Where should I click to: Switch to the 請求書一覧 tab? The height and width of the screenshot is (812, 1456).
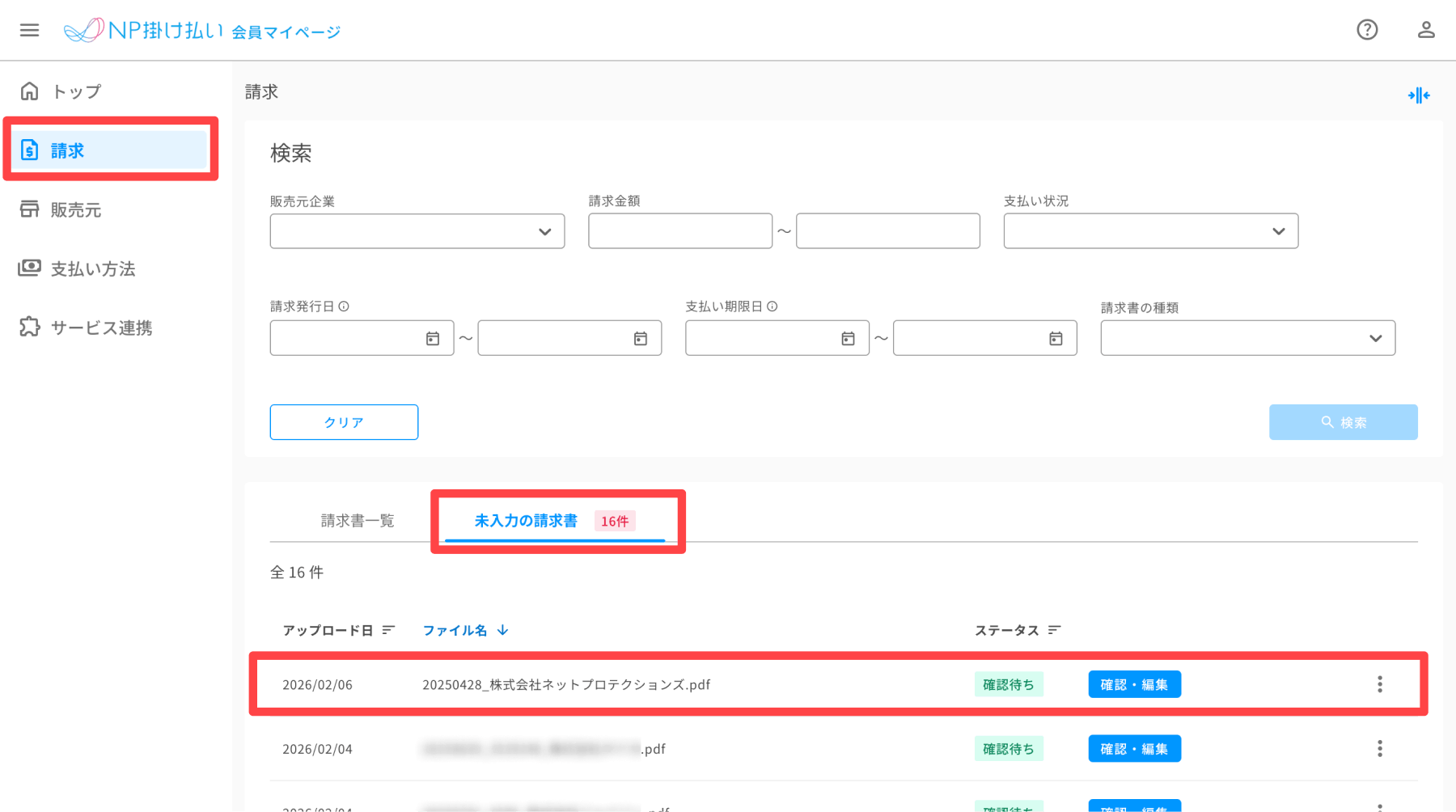click(x=358, y=521)
